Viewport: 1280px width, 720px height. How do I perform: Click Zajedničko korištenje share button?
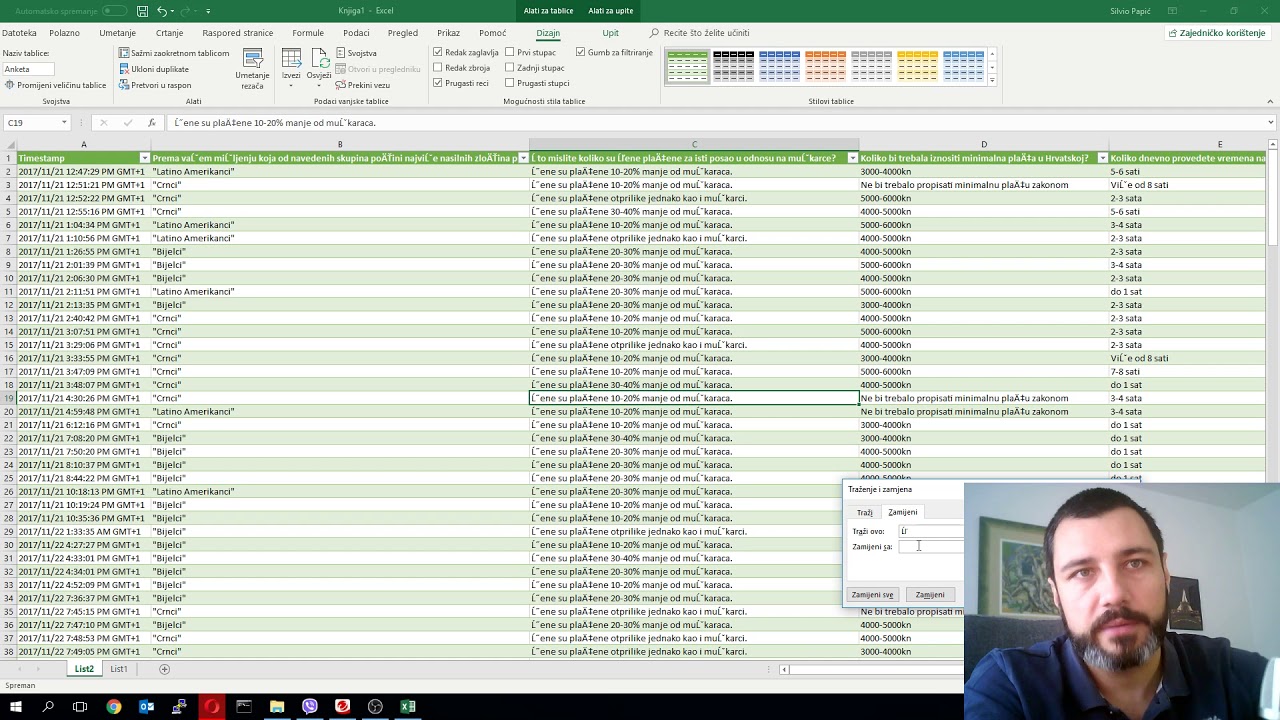pyautogui.click(x=1216, y=33)
